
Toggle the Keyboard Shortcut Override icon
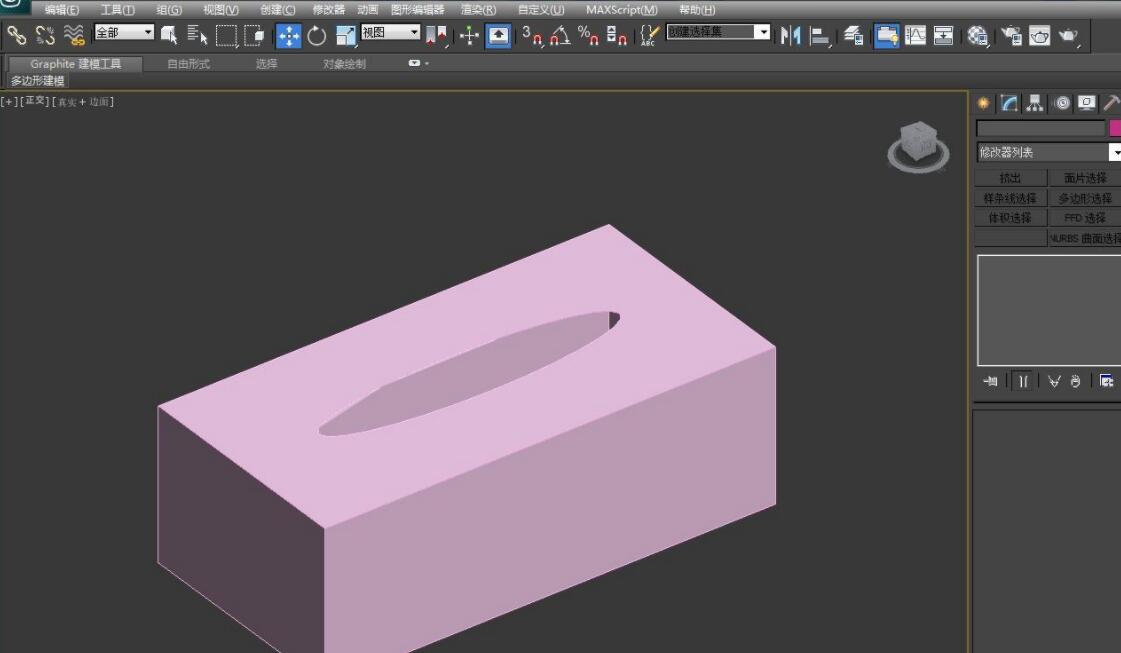(498, 36)
